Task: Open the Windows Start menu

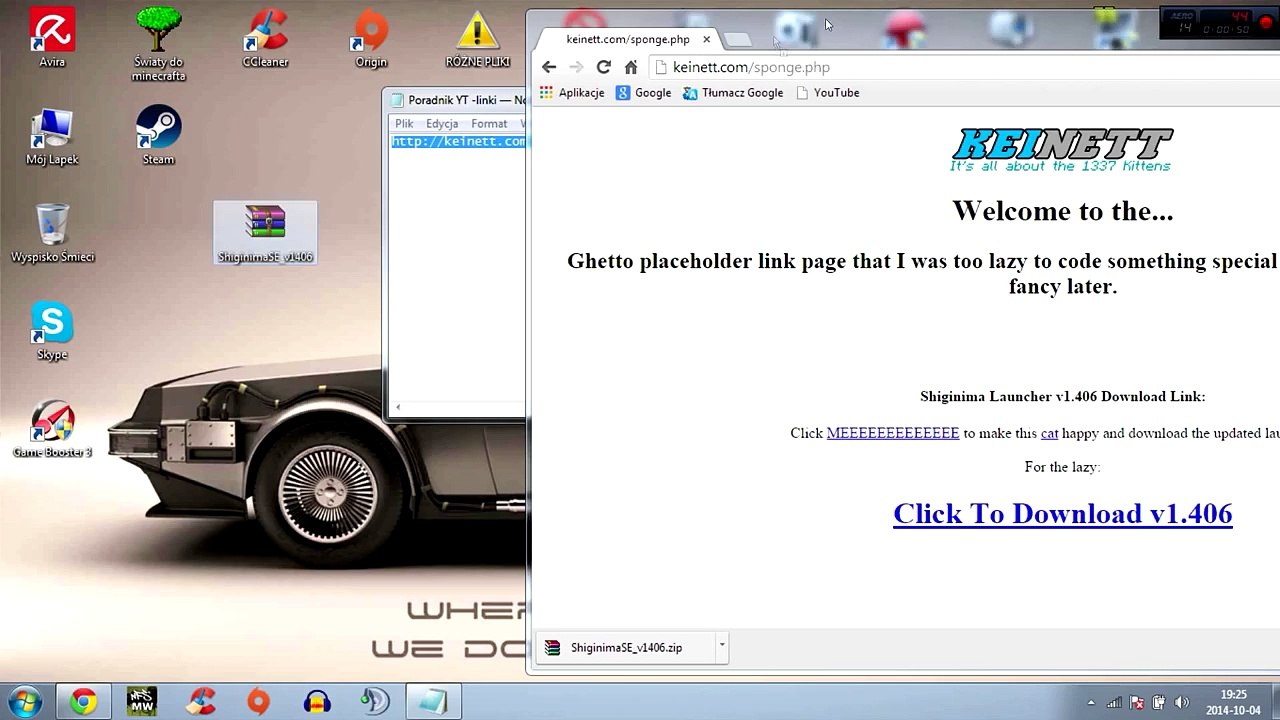Action: click(25, 701)
